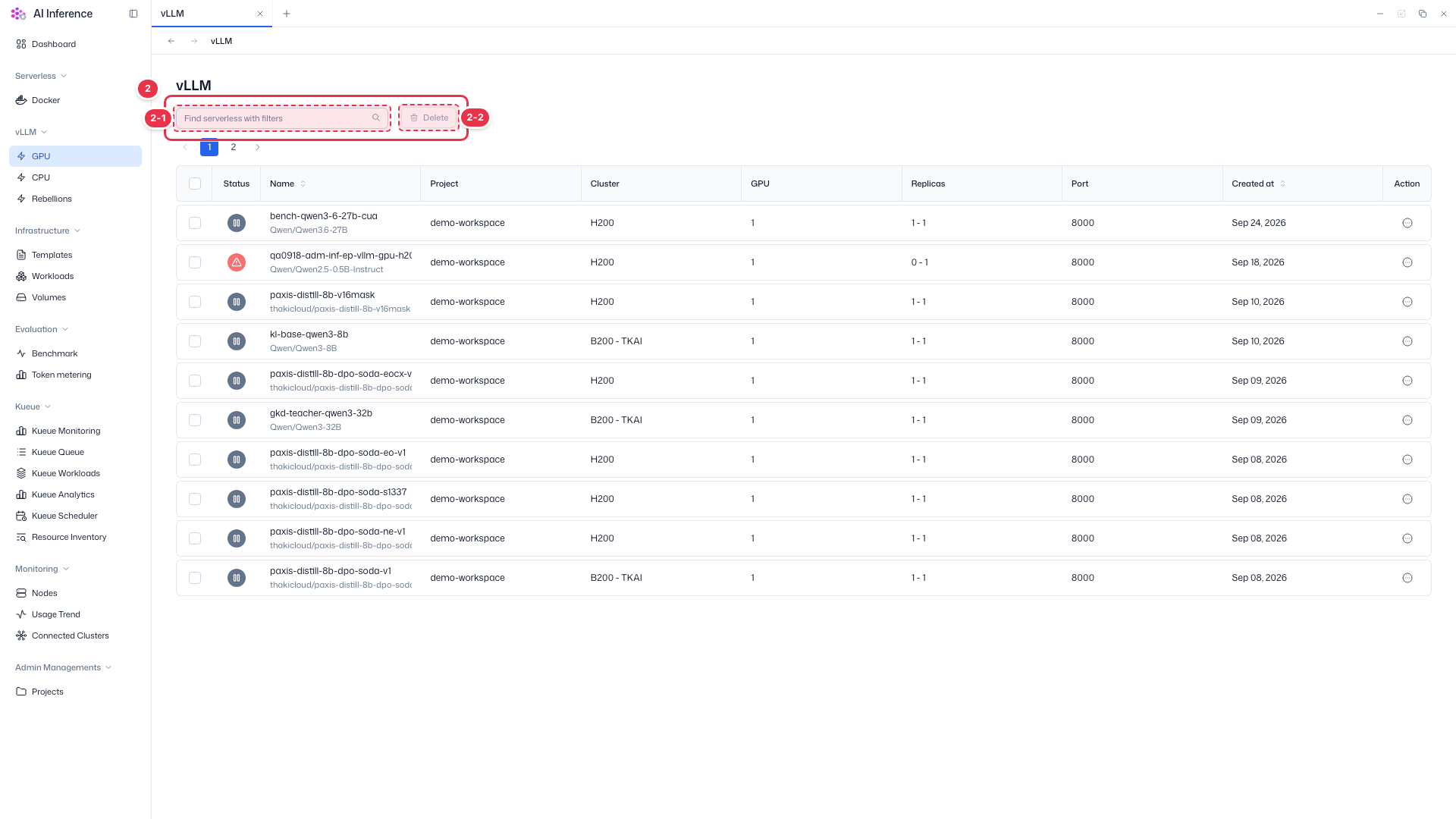This screenshot has width=1456, height=819.
Task: Check the kl-base-qwen3-8b row checkbox
Action: (x=195, y=341)
